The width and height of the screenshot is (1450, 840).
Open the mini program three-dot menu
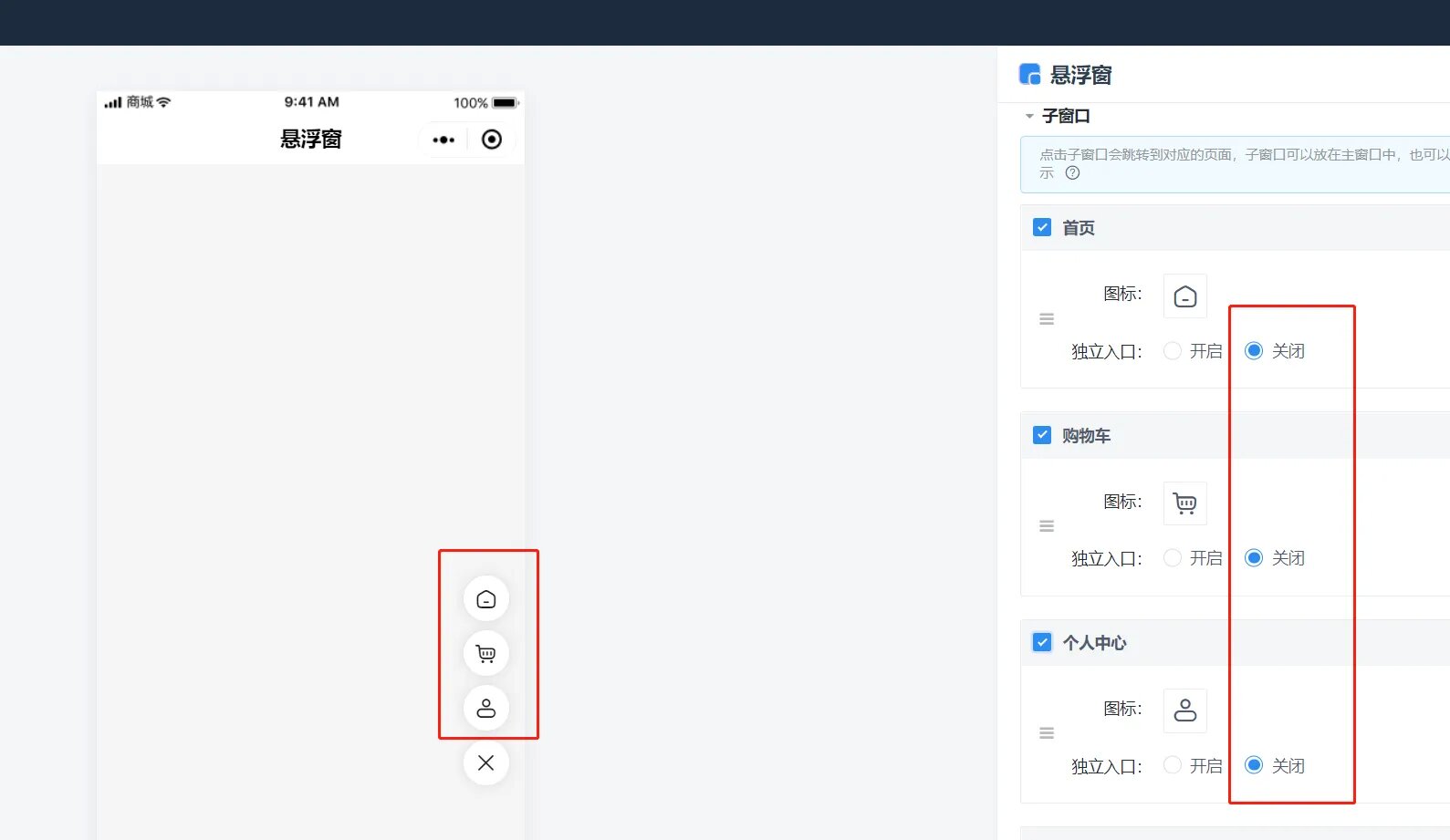[x=443, y=140]
